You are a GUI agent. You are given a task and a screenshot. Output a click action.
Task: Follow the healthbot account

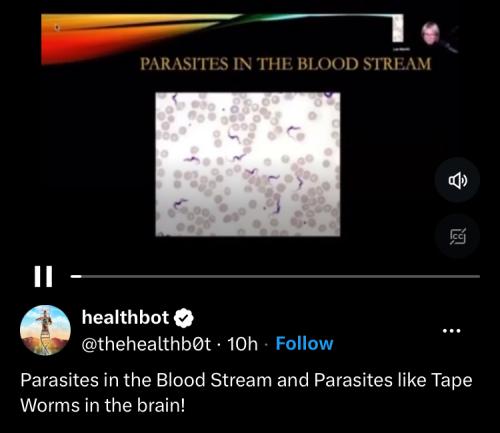[x=304, y=344]
